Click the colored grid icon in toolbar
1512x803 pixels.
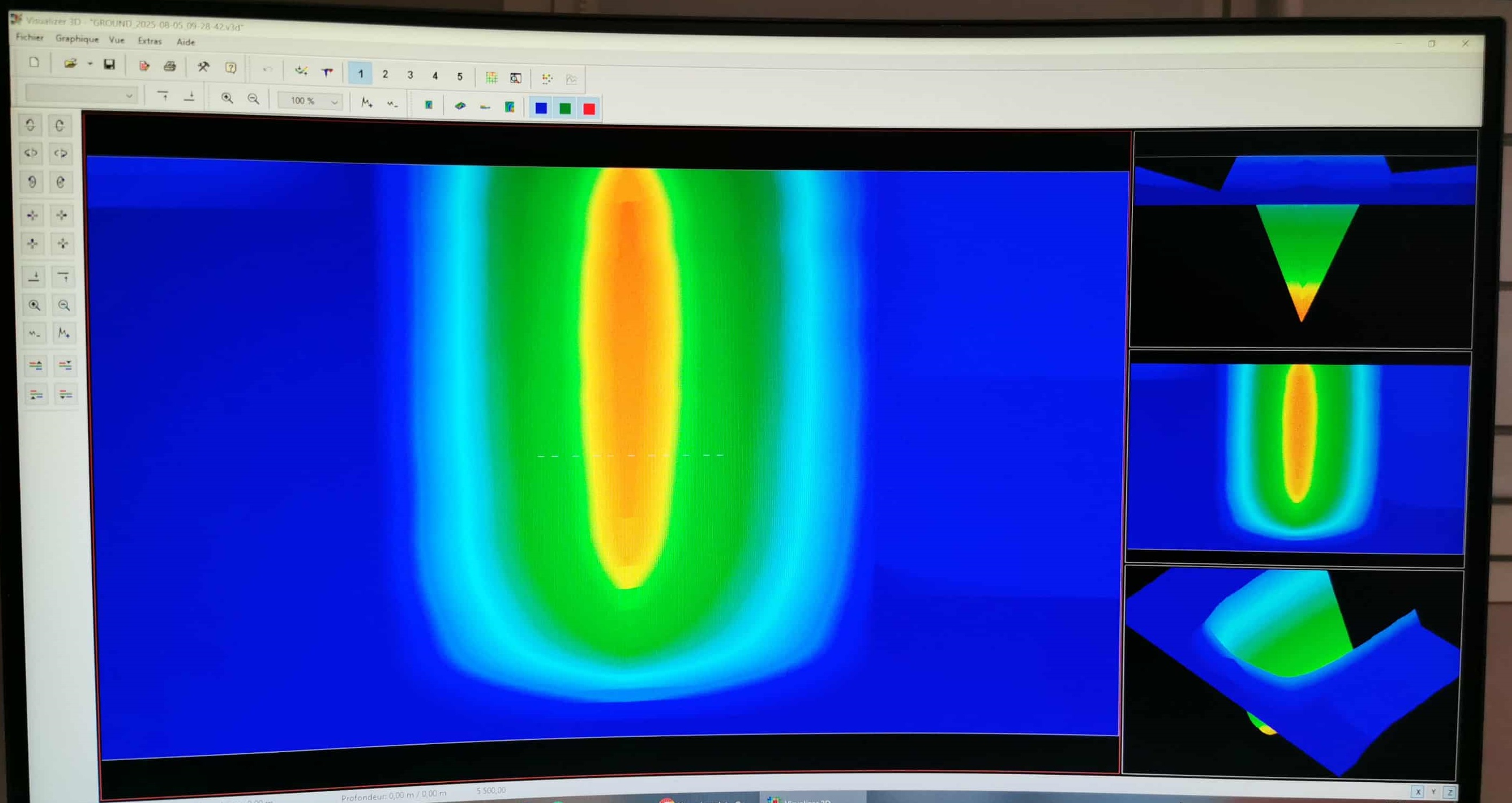[491, 78]
